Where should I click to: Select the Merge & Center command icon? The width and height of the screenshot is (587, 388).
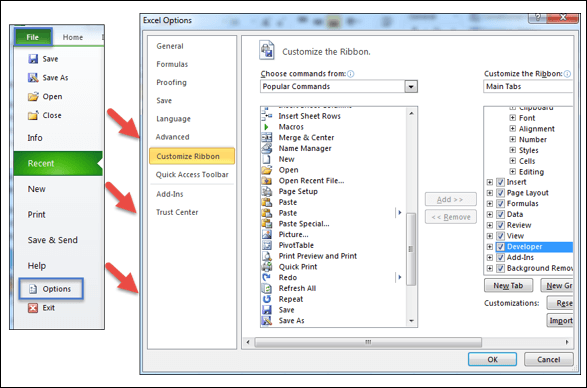[267, 137]
